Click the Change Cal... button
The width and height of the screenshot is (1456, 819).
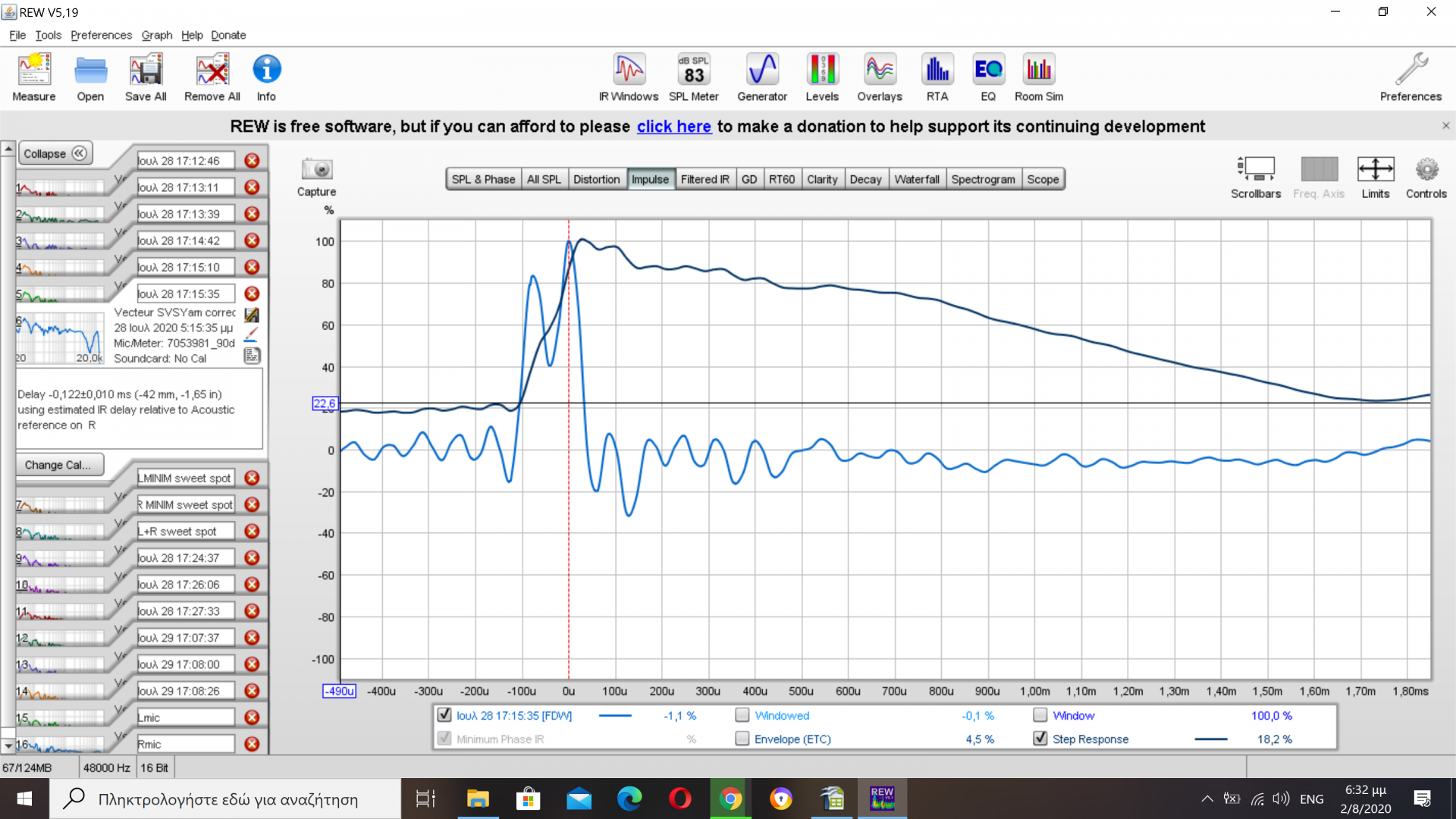tap(59, 465)
